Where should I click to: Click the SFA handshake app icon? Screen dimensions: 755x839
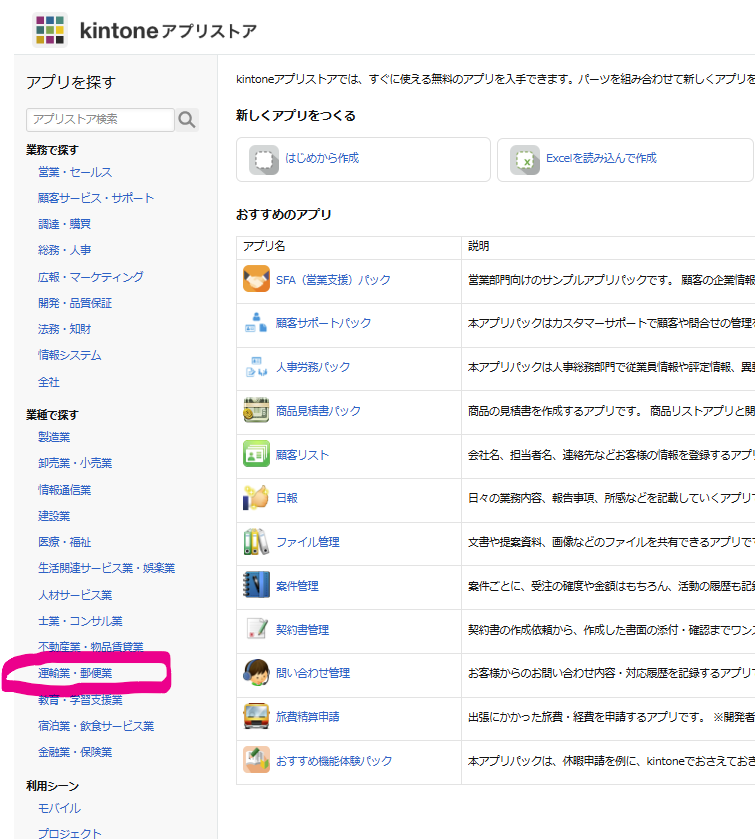tap(256, 279)
